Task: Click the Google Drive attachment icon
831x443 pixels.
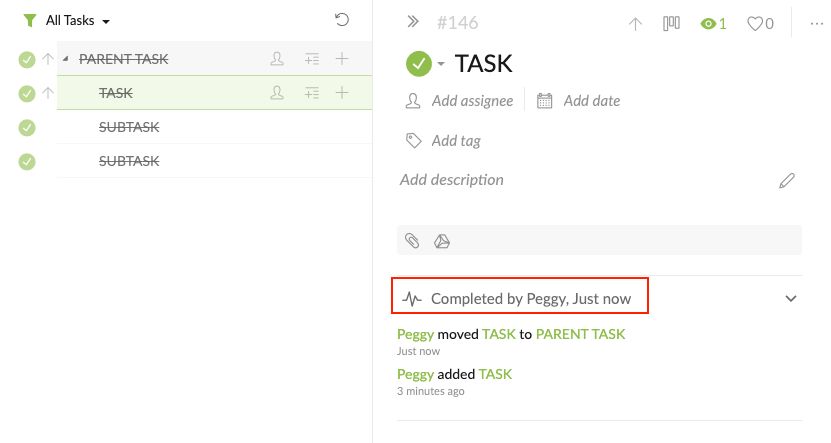Action: point(441,242)
